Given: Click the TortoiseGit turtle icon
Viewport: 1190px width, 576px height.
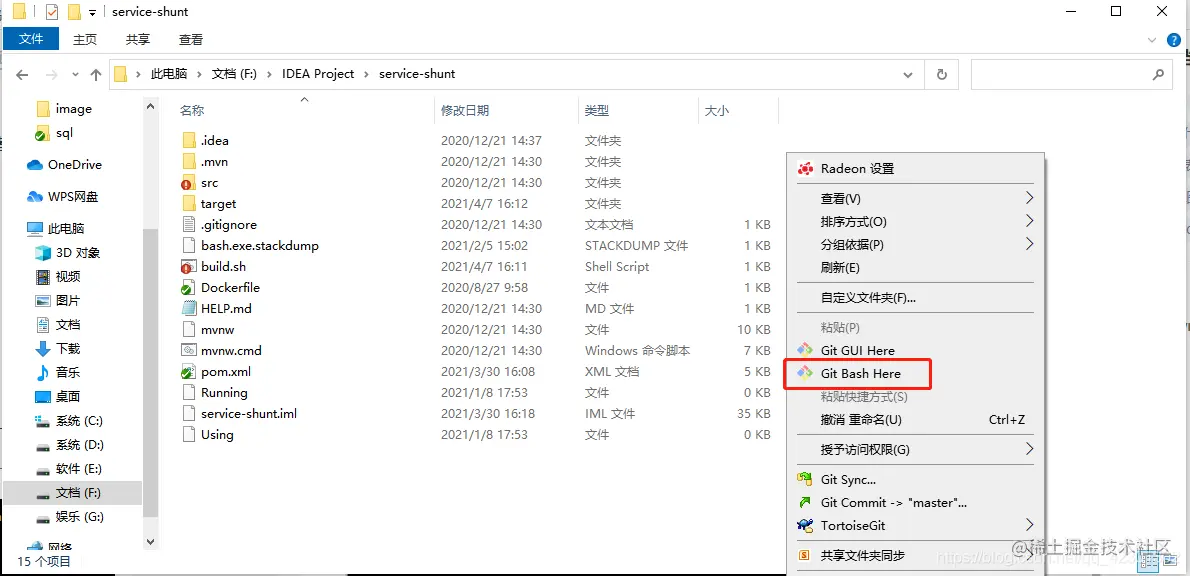Looking at the screenshot, I should tap(803, 525).
